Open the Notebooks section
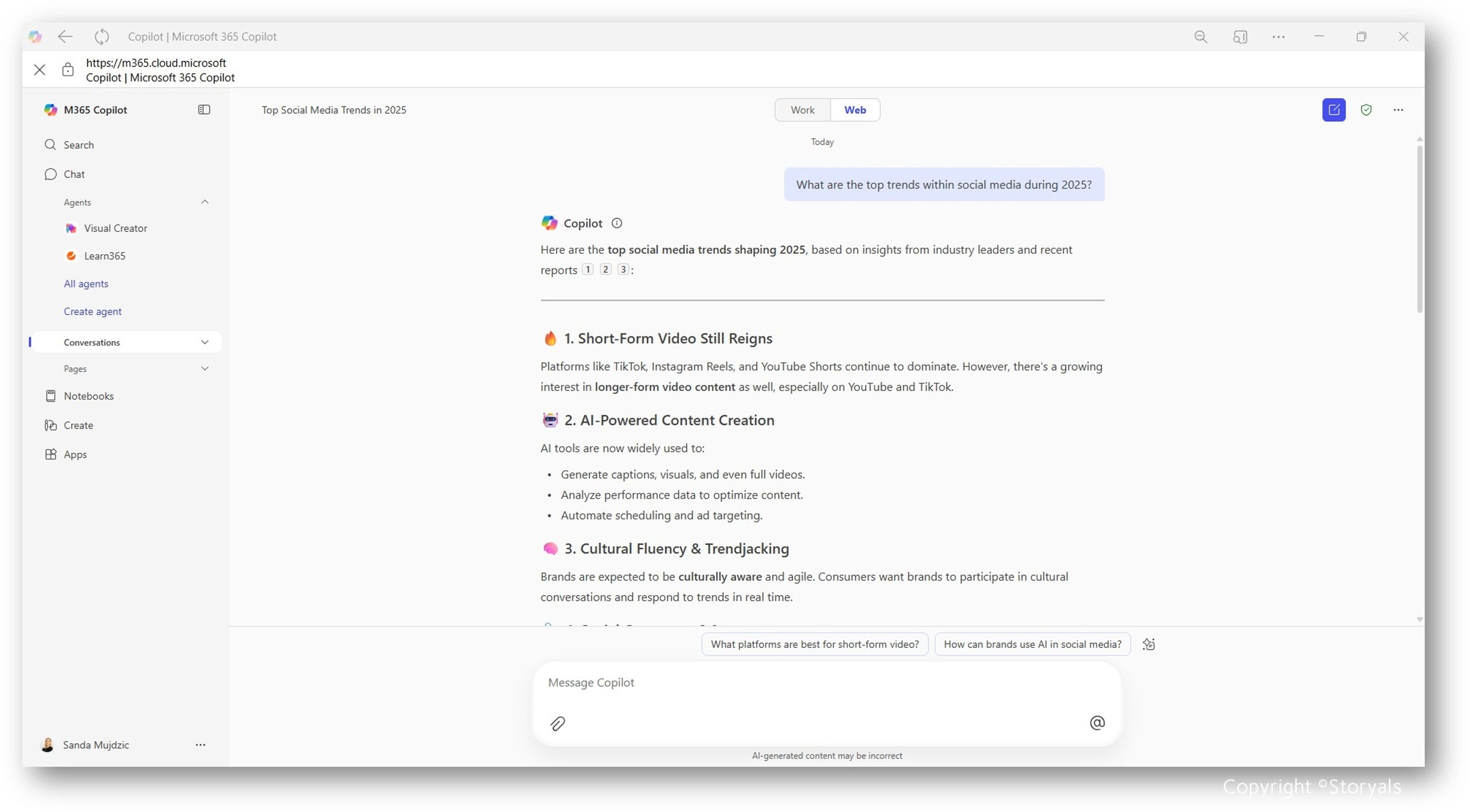Image resolution: width=1470 pixels, height=812 pixels. pos(88,396)
